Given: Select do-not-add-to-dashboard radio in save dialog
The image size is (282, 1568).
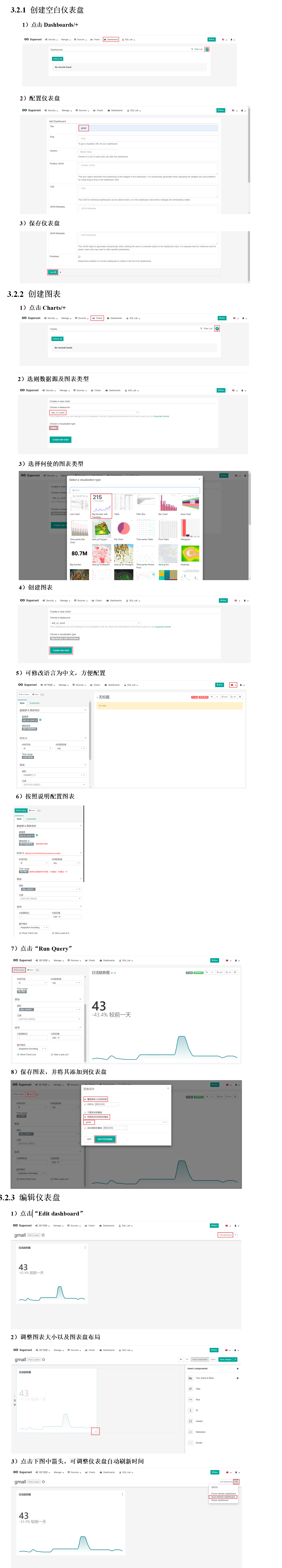Looking at the screenshot, I should click(85, 1112).
